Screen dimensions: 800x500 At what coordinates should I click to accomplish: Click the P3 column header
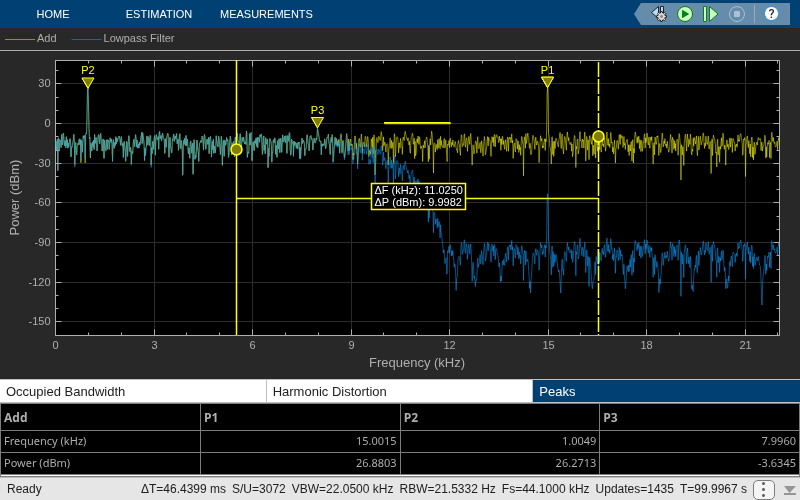coord(699,417)
